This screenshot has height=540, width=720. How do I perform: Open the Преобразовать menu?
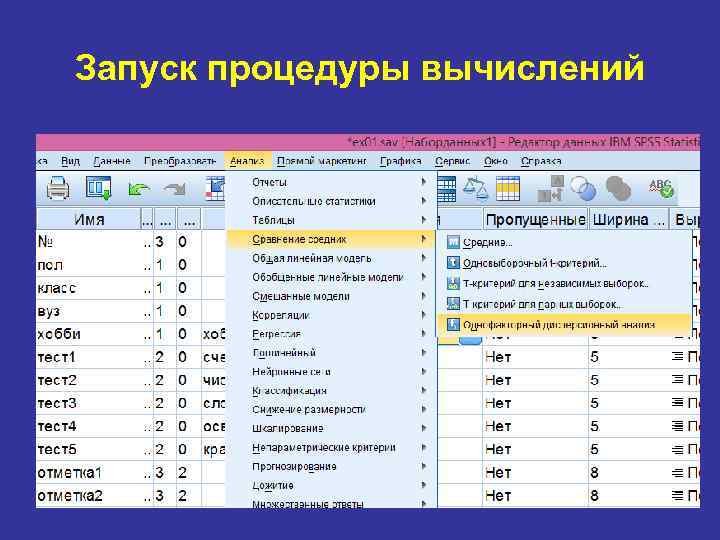[180, 161]
